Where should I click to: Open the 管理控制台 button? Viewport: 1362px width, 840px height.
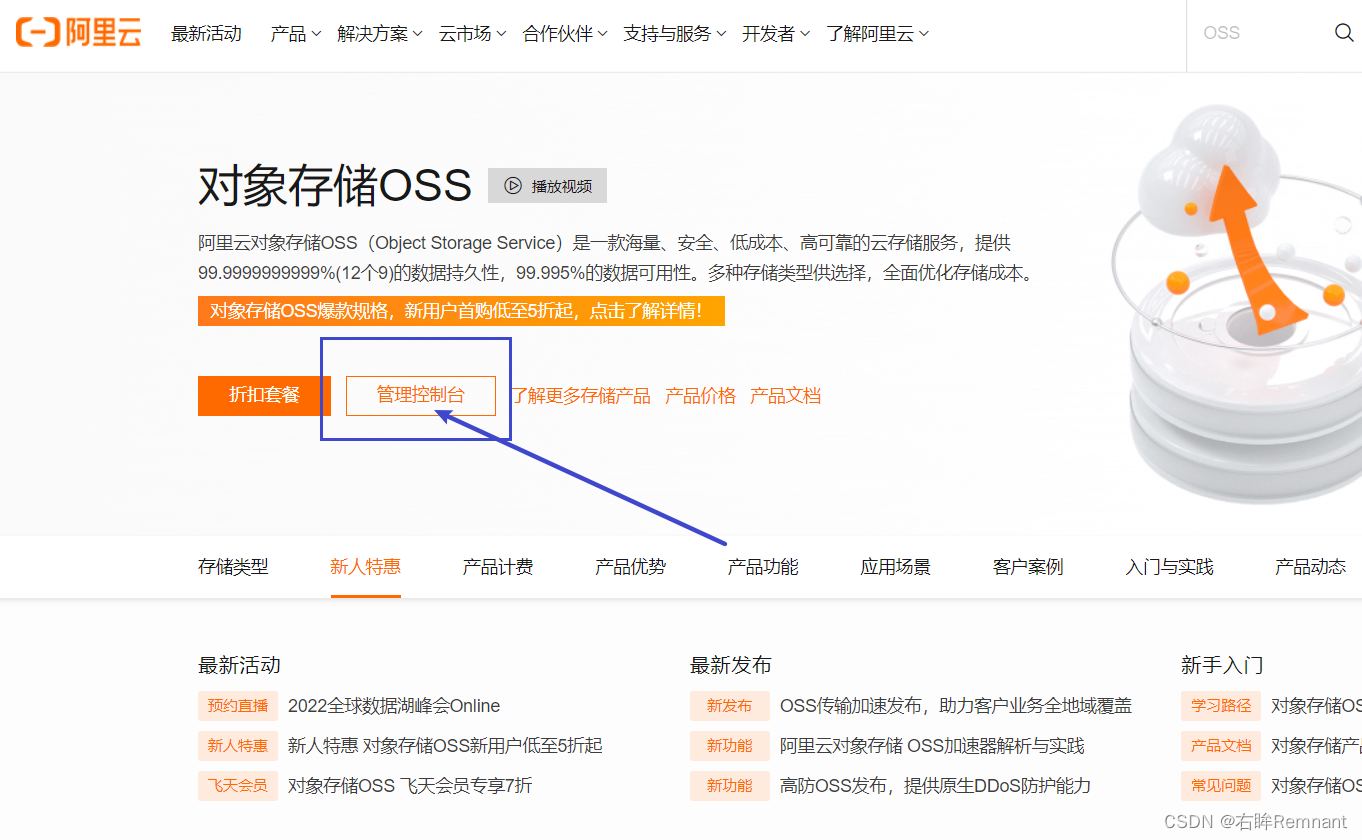[x=421, y=395]
